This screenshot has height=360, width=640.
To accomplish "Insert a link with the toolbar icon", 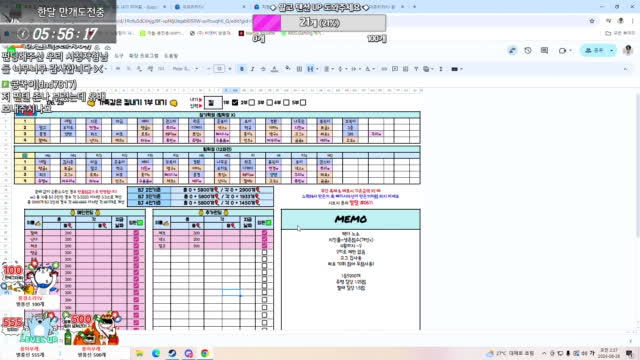I will pyautogui.click(x=384, y=69).
